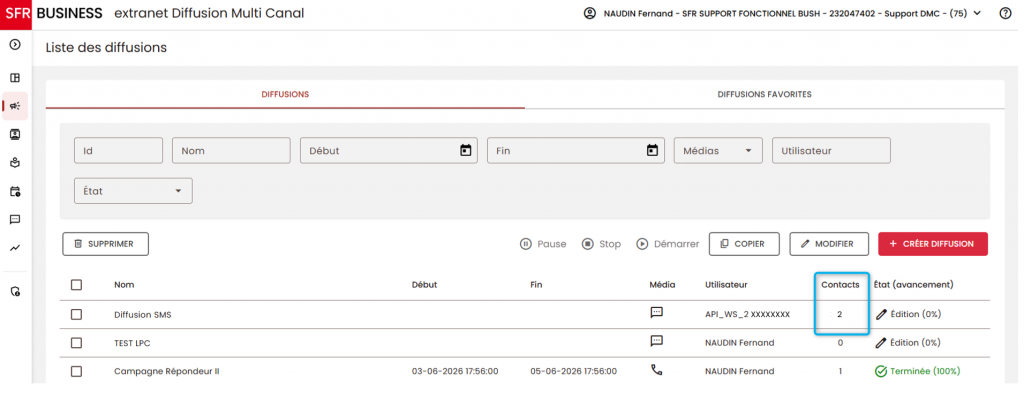Click the extranet Diffusion Multi Canal title

tap(209, 13)
